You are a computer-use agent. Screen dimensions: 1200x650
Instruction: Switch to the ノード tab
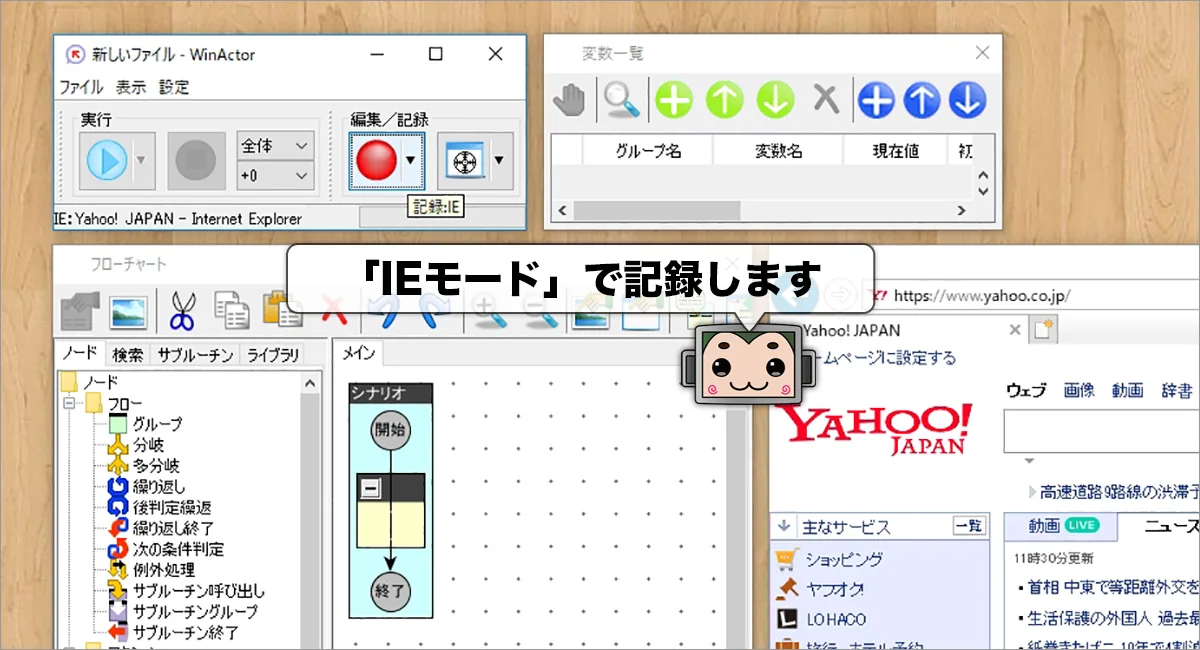tap(80, 354)
